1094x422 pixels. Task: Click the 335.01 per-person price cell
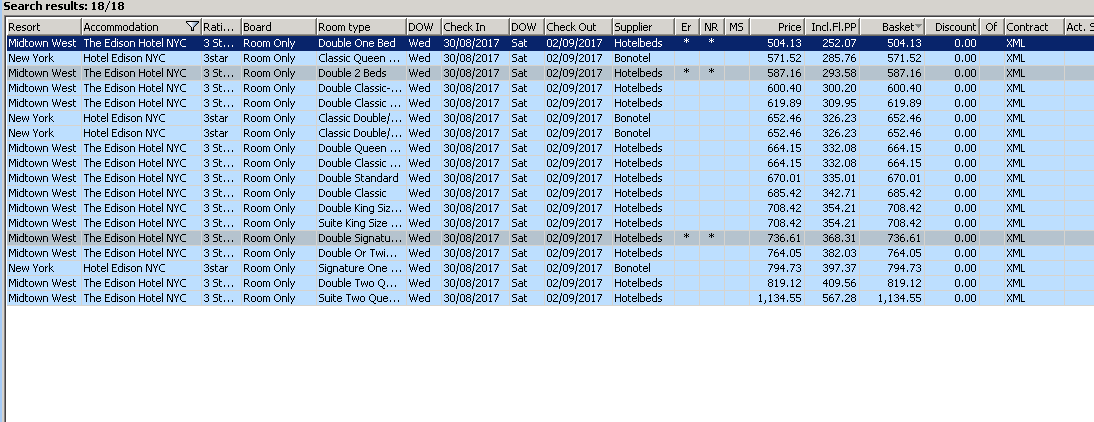click(832, 178)
